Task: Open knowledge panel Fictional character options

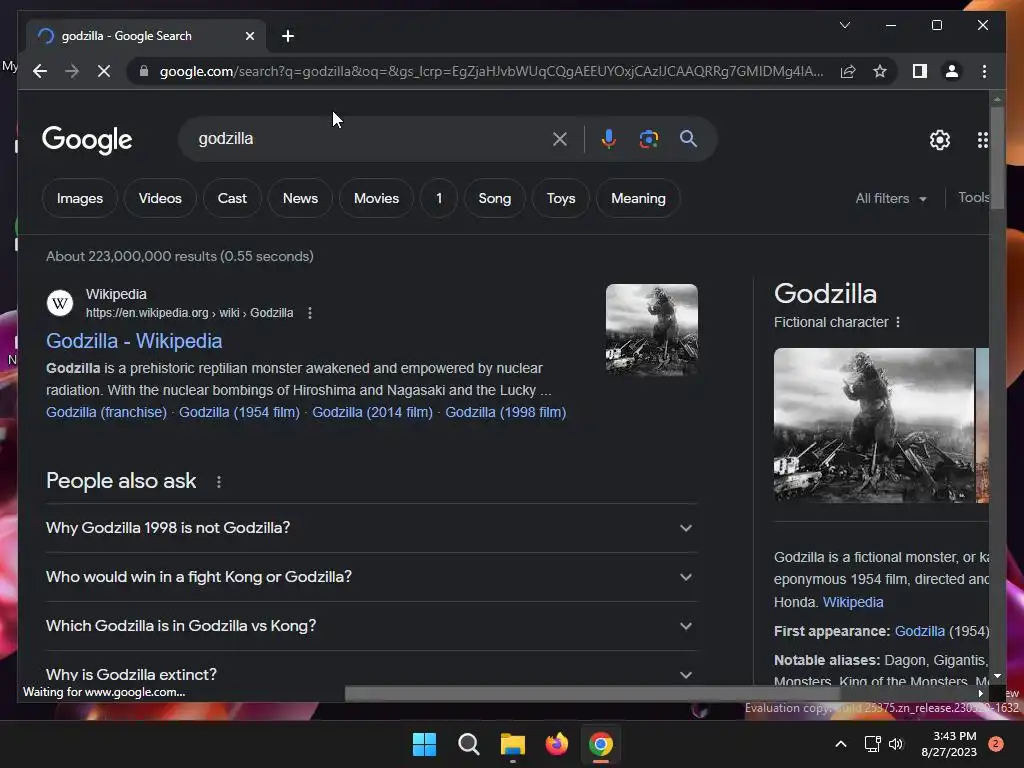Action: [x=898, y=322]
